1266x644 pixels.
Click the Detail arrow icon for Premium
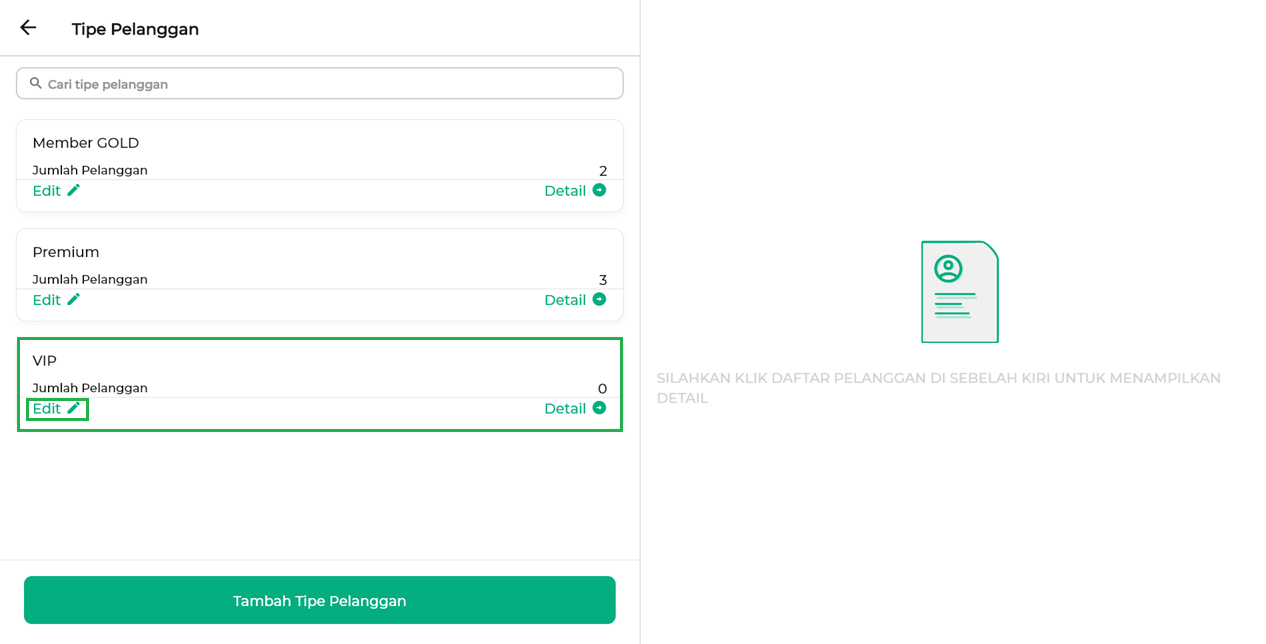599,299
